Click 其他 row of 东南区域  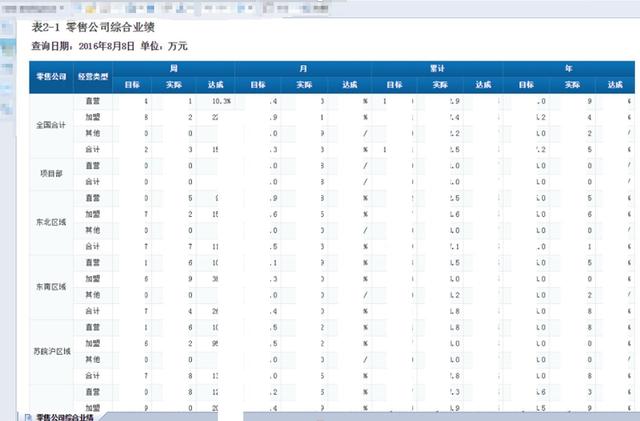pos(93,295)
